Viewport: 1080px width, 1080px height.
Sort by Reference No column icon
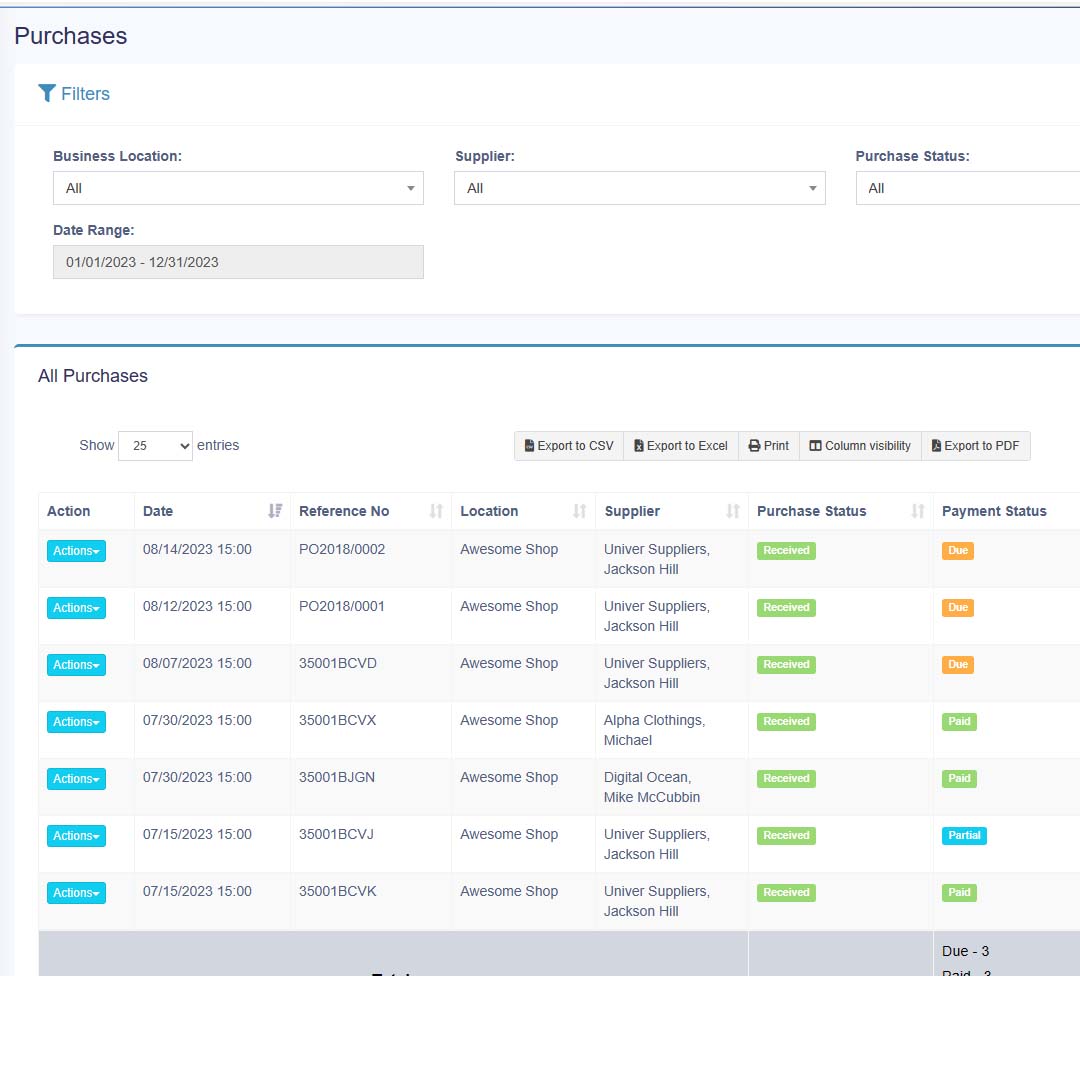pos(436,511)
